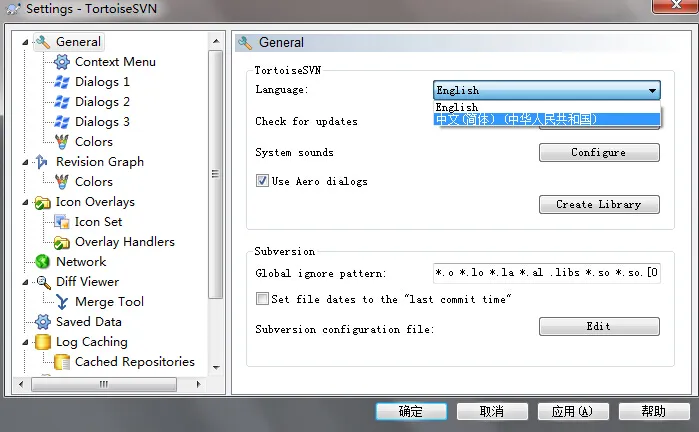Click the 确定 (OK) button

(411, 411)
